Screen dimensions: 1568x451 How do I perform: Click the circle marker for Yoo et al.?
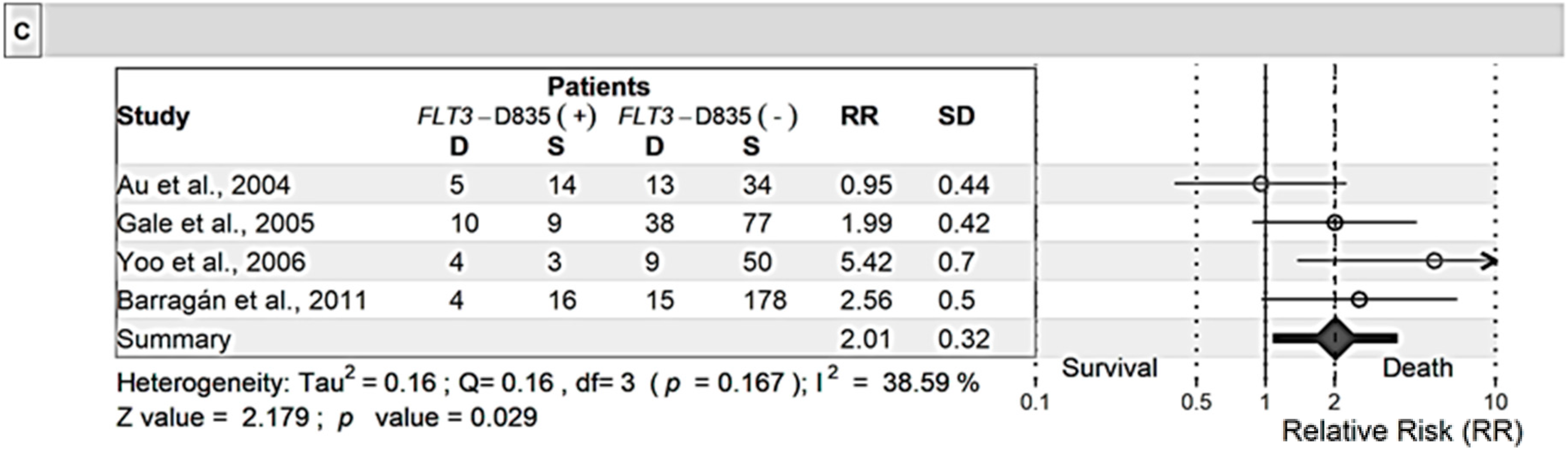pyautogui.click(x=1434, y=261)
